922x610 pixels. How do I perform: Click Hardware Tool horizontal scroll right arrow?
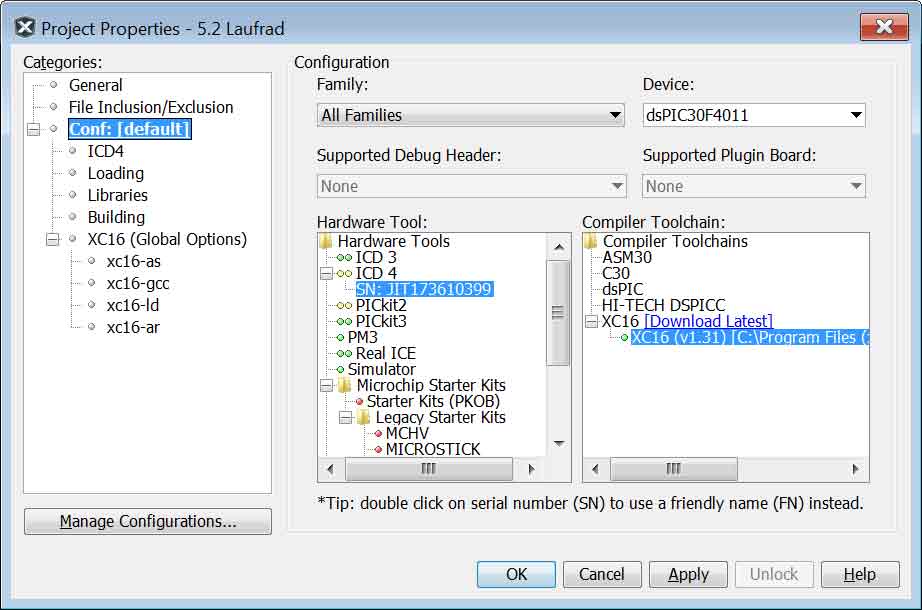tap(532, 469)
